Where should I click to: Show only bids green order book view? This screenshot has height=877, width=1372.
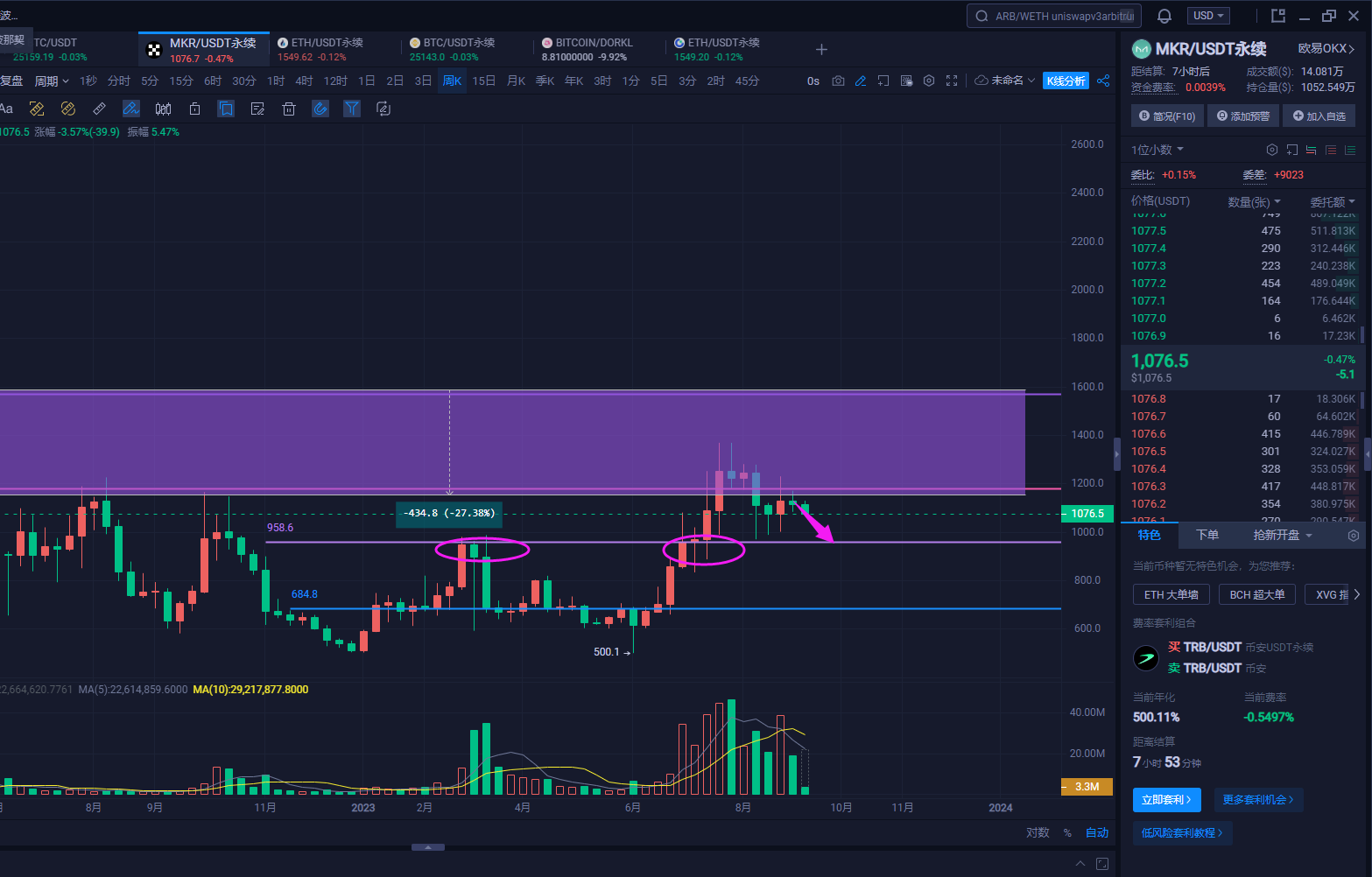(1350, 150)
